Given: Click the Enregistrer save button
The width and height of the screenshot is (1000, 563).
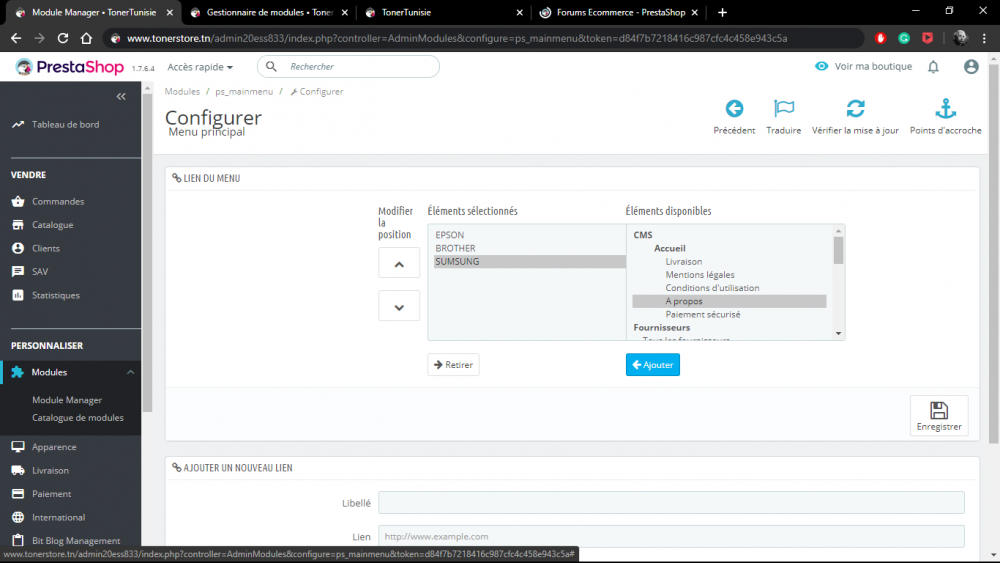Looking at the screenshot, I should pos(939,416).
